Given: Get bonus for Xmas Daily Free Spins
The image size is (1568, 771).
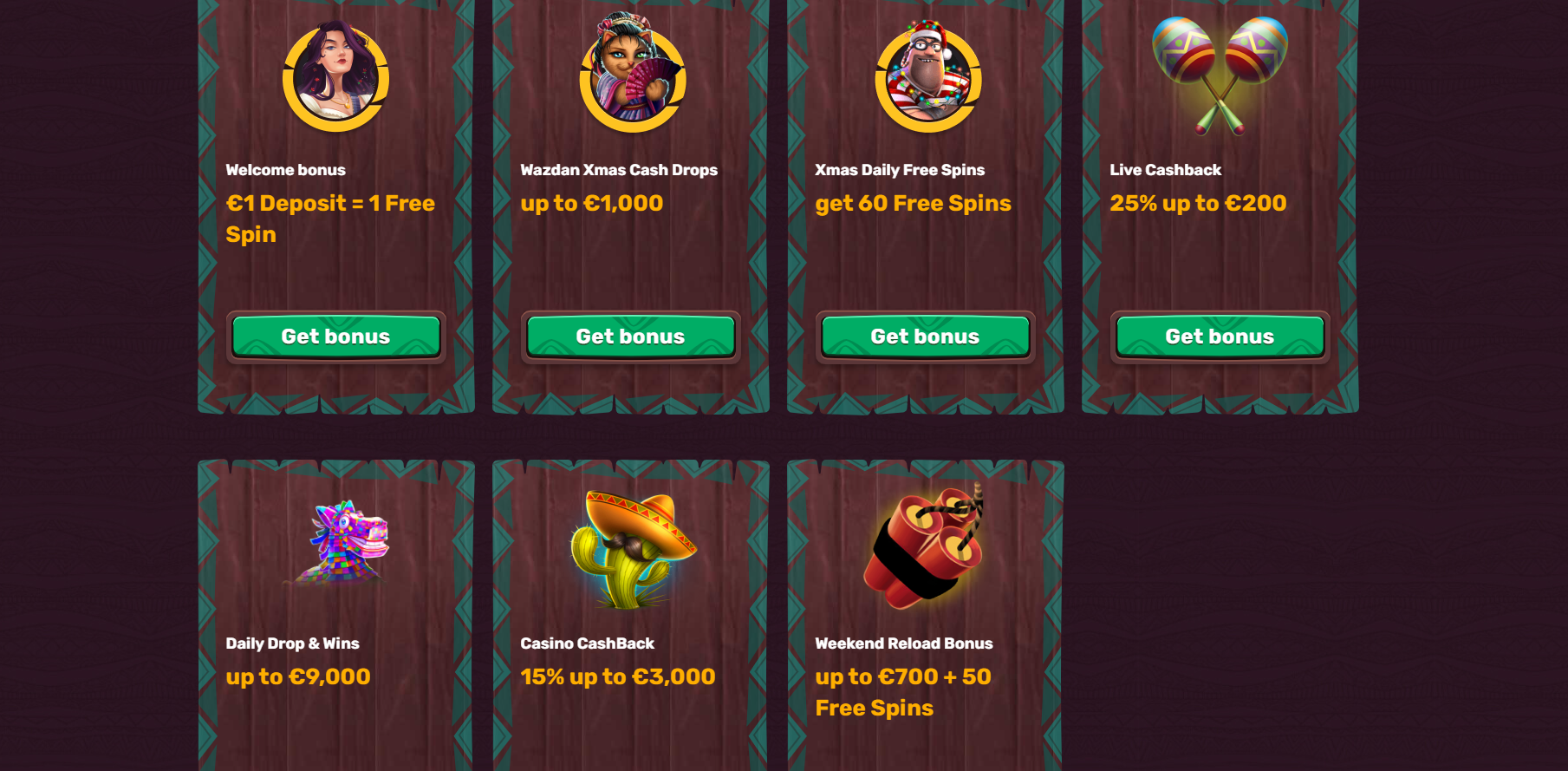Looking at the screenshot, I should point(925,336).
